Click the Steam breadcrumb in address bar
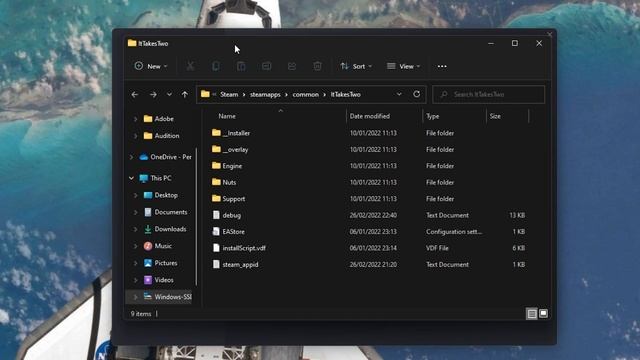 tap(229, 94)
